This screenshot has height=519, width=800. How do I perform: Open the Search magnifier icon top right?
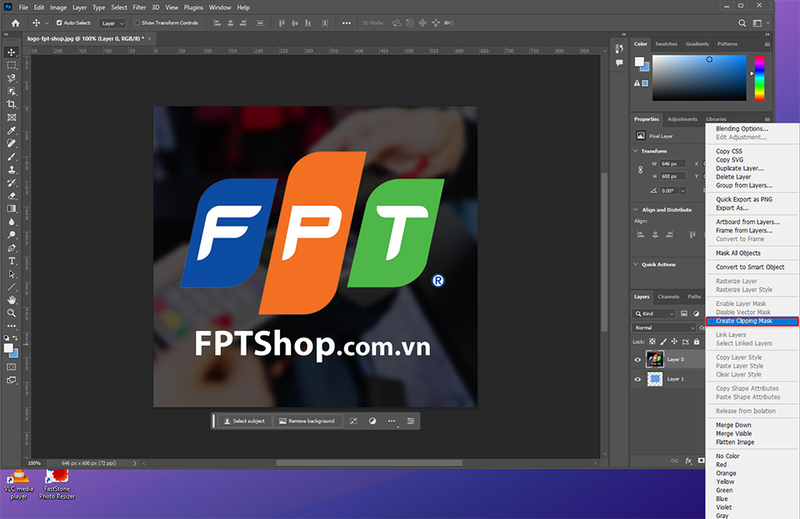pos(742,23)
